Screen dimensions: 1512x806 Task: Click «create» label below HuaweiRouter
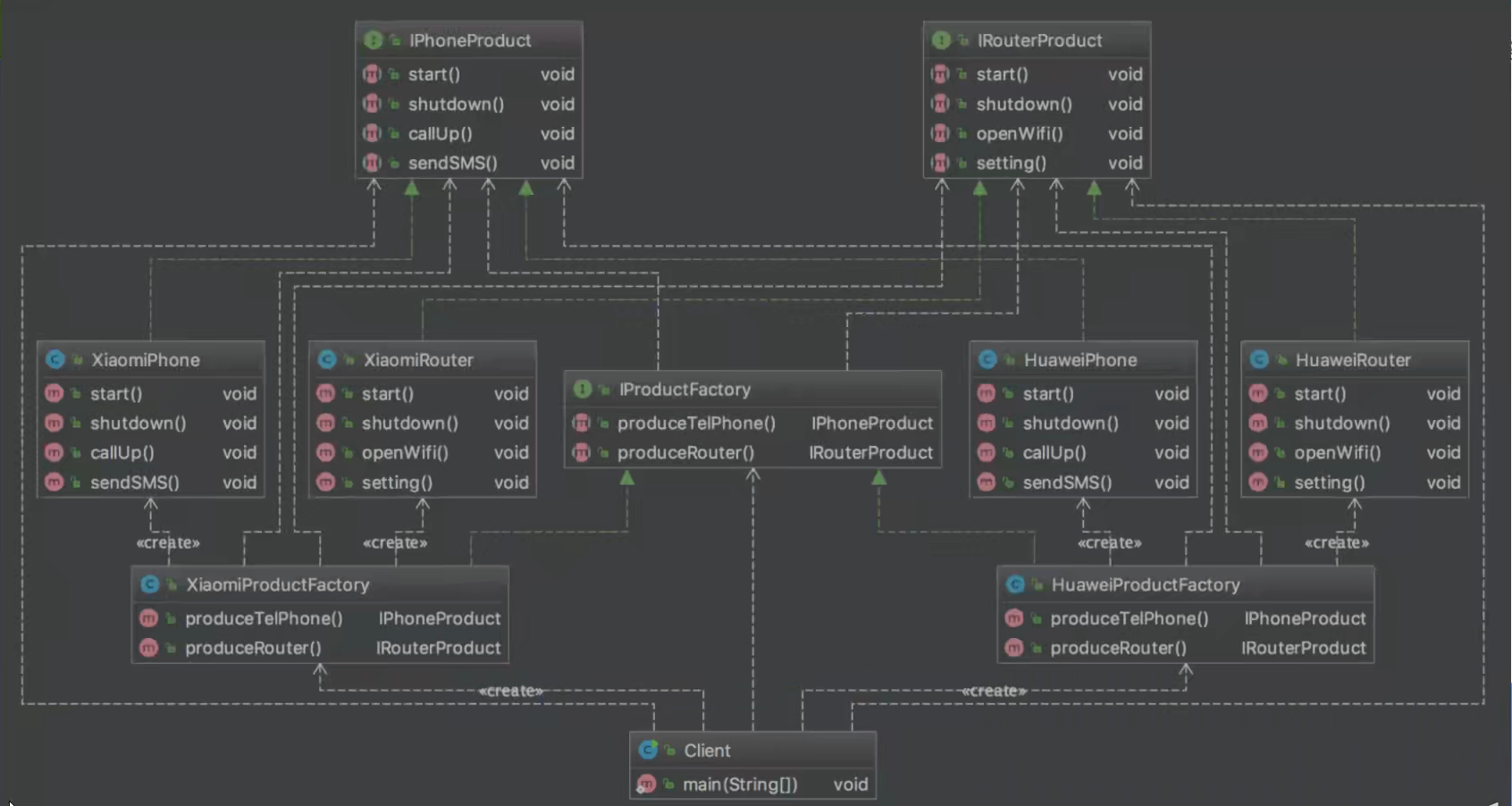pyautogui.click(x=1337, y=542)
